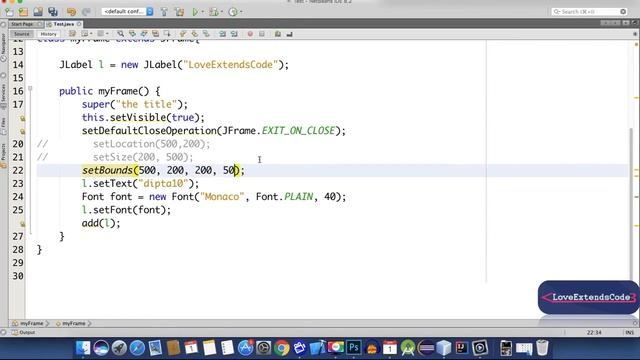The width and height of the screenshot is (640, 360).
Task: Click the Find Selection magnifier icon
Action: (x=120, y=34)
